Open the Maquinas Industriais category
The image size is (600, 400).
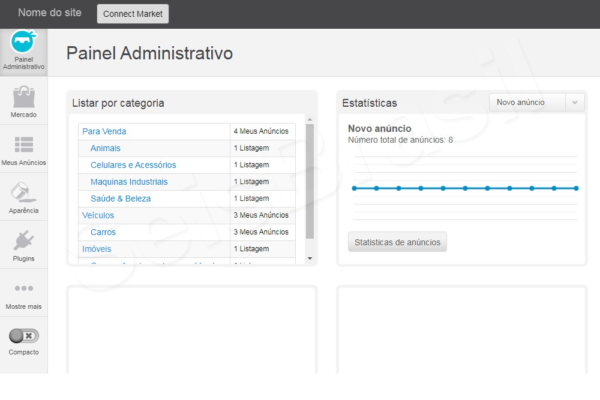pyautogui.click(x=129, y=181)
